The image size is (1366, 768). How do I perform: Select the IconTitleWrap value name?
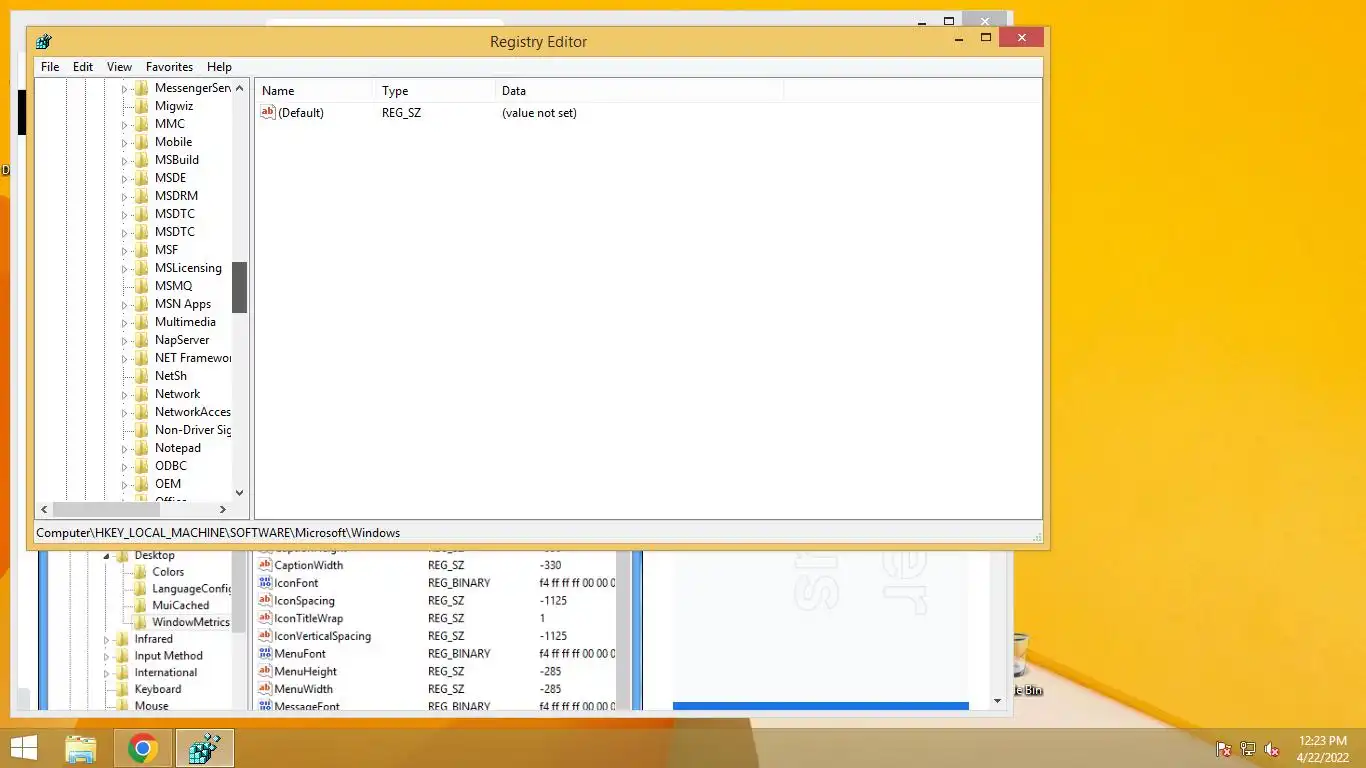click(x=308, y=618)
